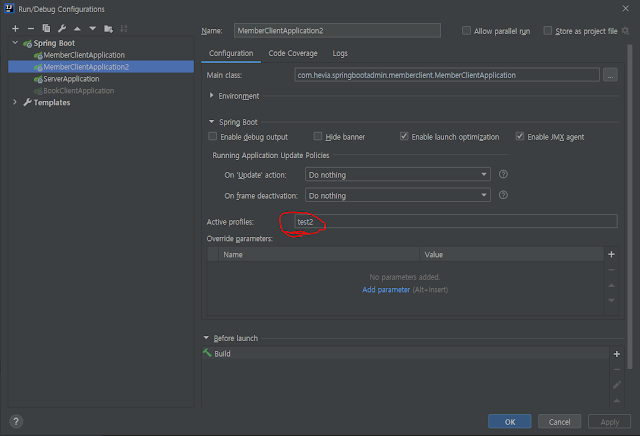The height and width of the screenshot is (436, 640).
Task: Click Add parameter link
Action: pyautogui.click(x=386, y=290)
